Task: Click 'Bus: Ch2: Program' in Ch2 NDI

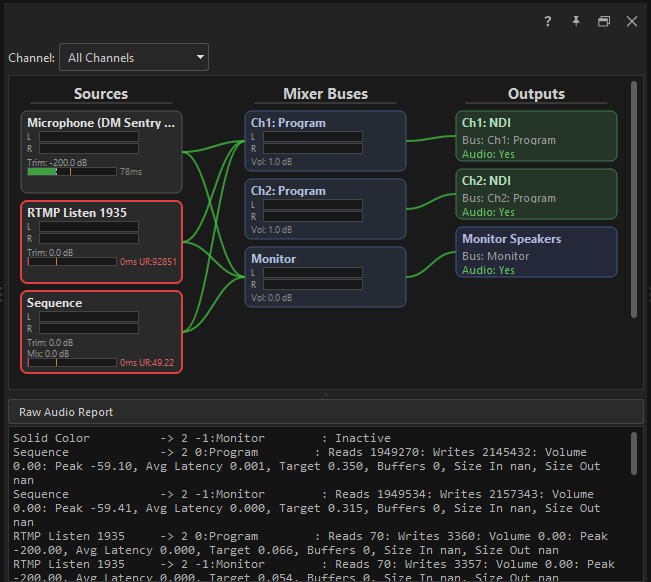Action: coord(509,198)
